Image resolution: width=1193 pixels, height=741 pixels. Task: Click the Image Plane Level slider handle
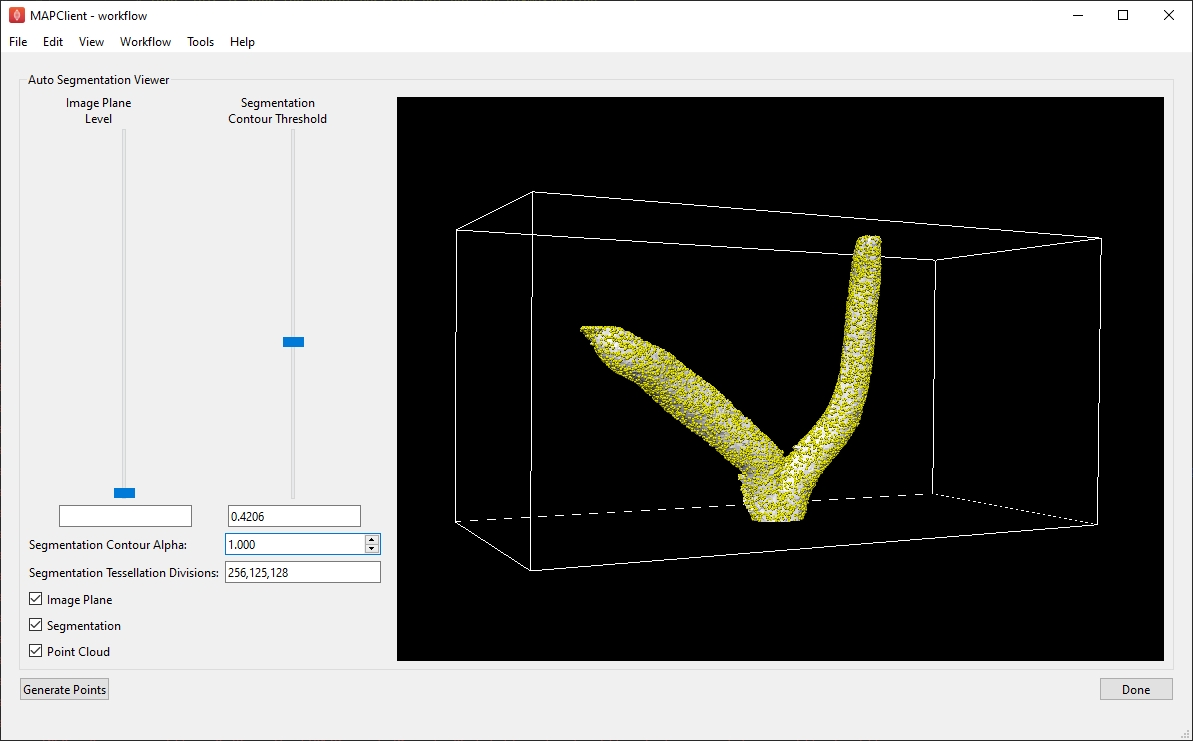point(124,493)
